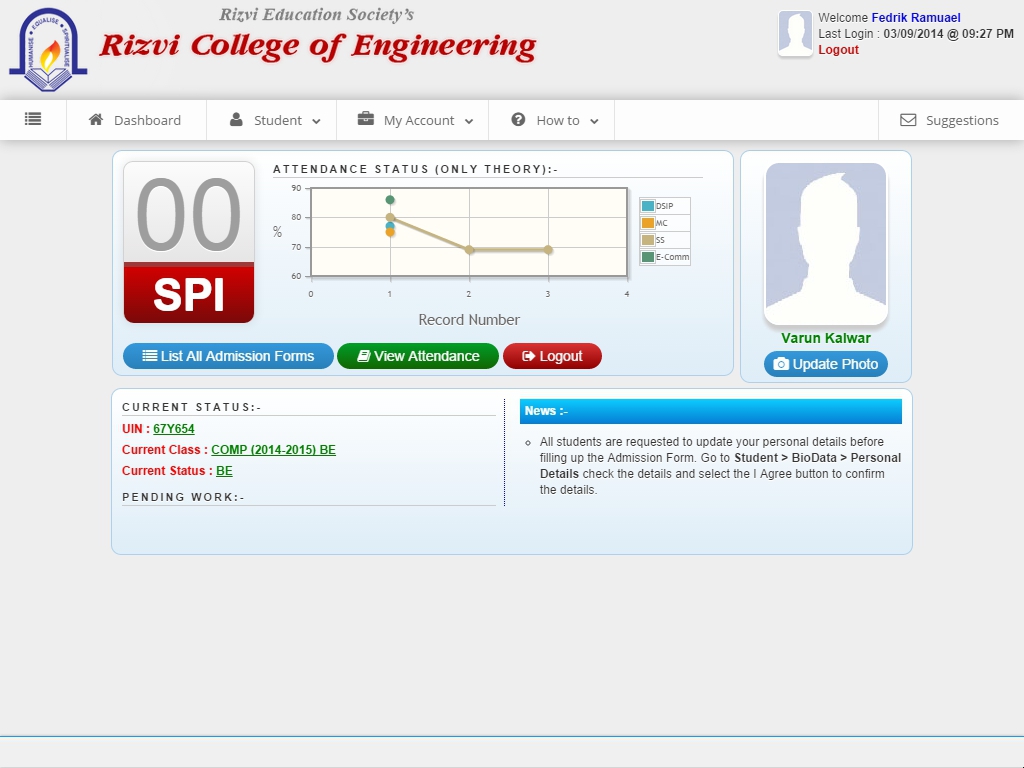The image size is (1024, 768).
Task: Click the Suggestions envelope icon
Action: coord(908,120)
